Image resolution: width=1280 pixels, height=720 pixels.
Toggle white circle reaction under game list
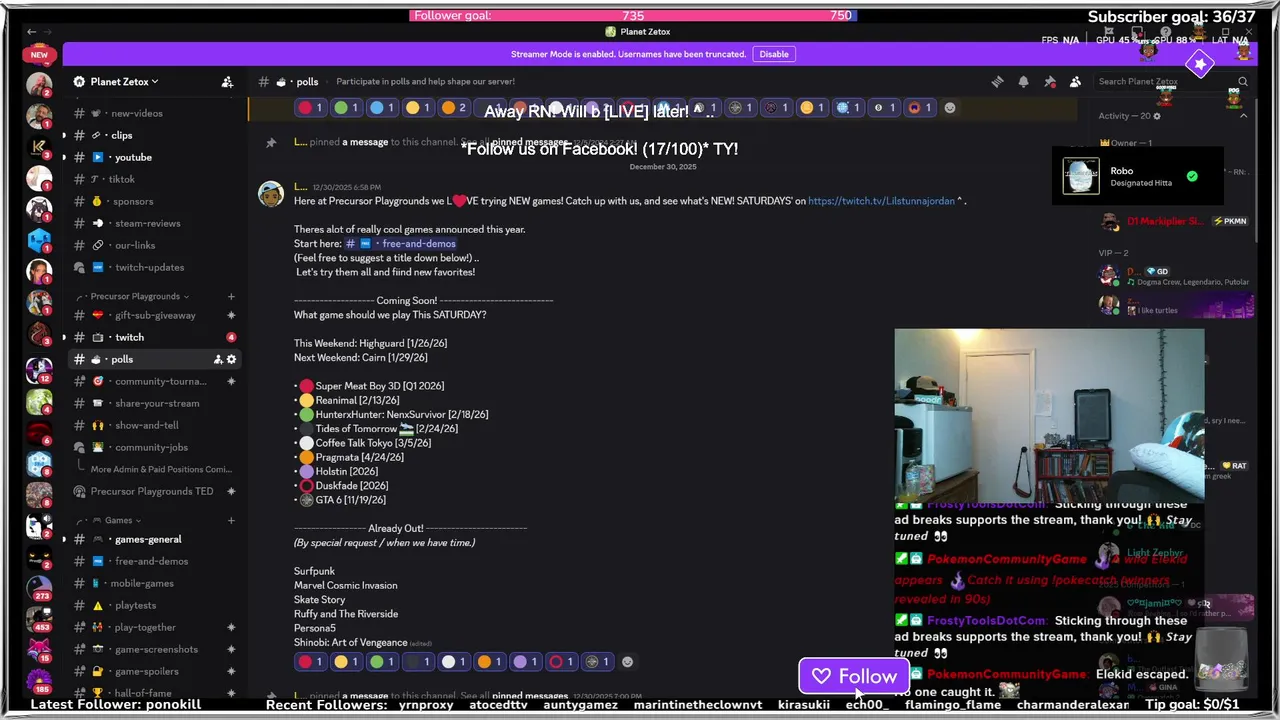click(454, 662)
